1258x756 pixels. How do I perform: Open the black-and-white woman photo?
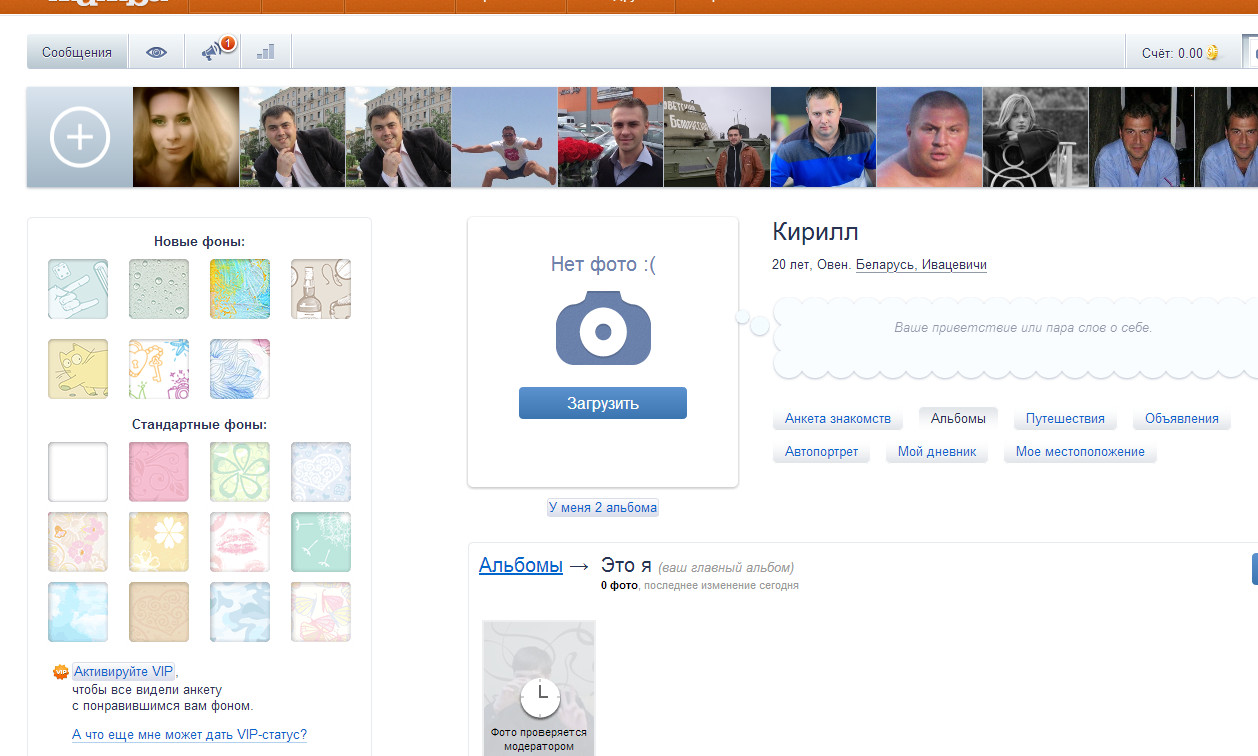(1035, 137)
